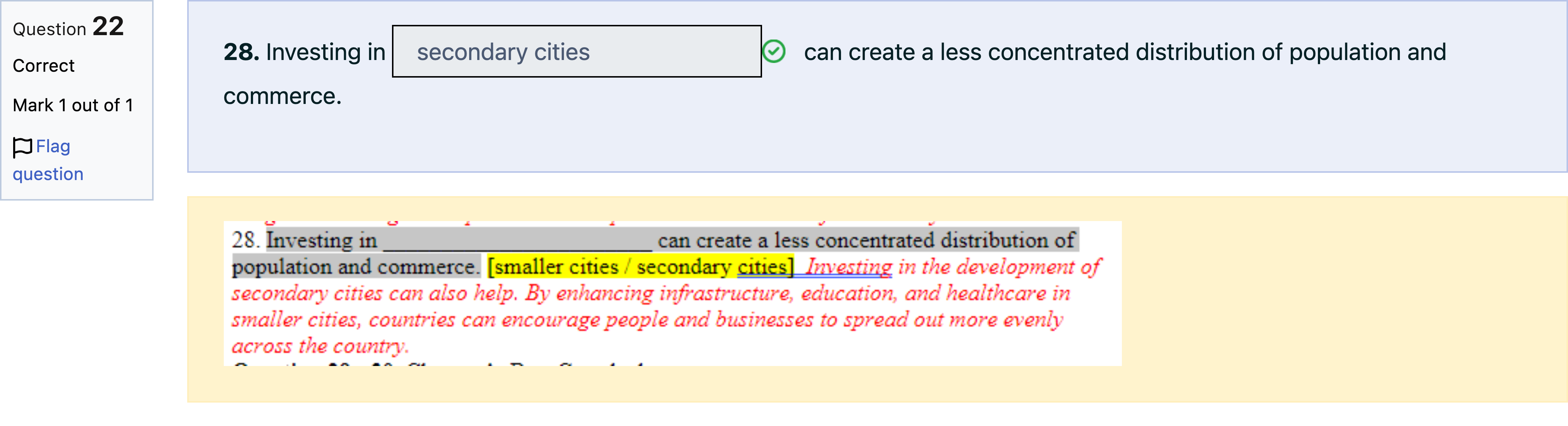Click the green correct checkmark icon
Viewport: 1568px width, 426px height.
pos(774,52)
